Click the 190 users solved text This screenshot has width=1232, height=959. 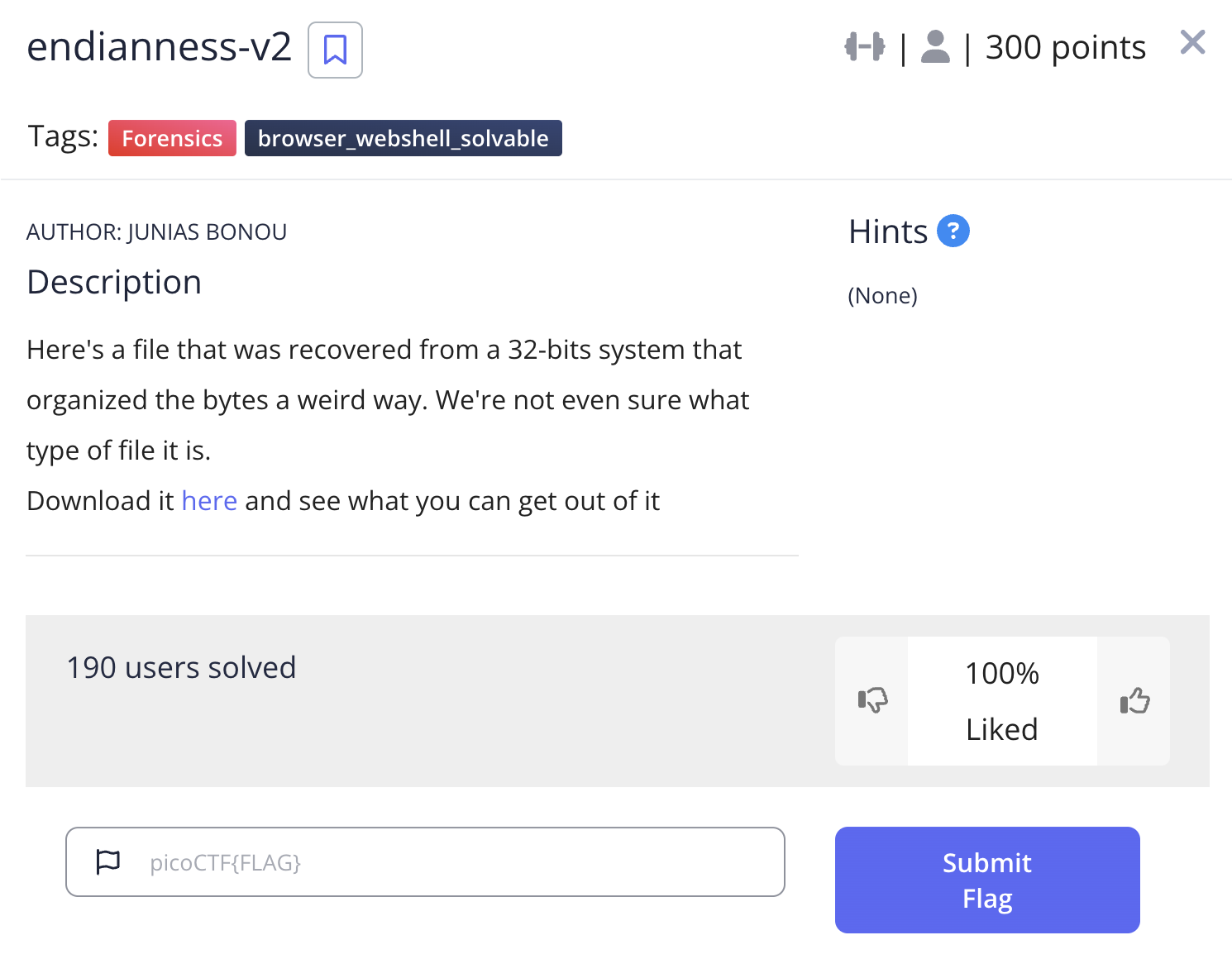(181, 667)
